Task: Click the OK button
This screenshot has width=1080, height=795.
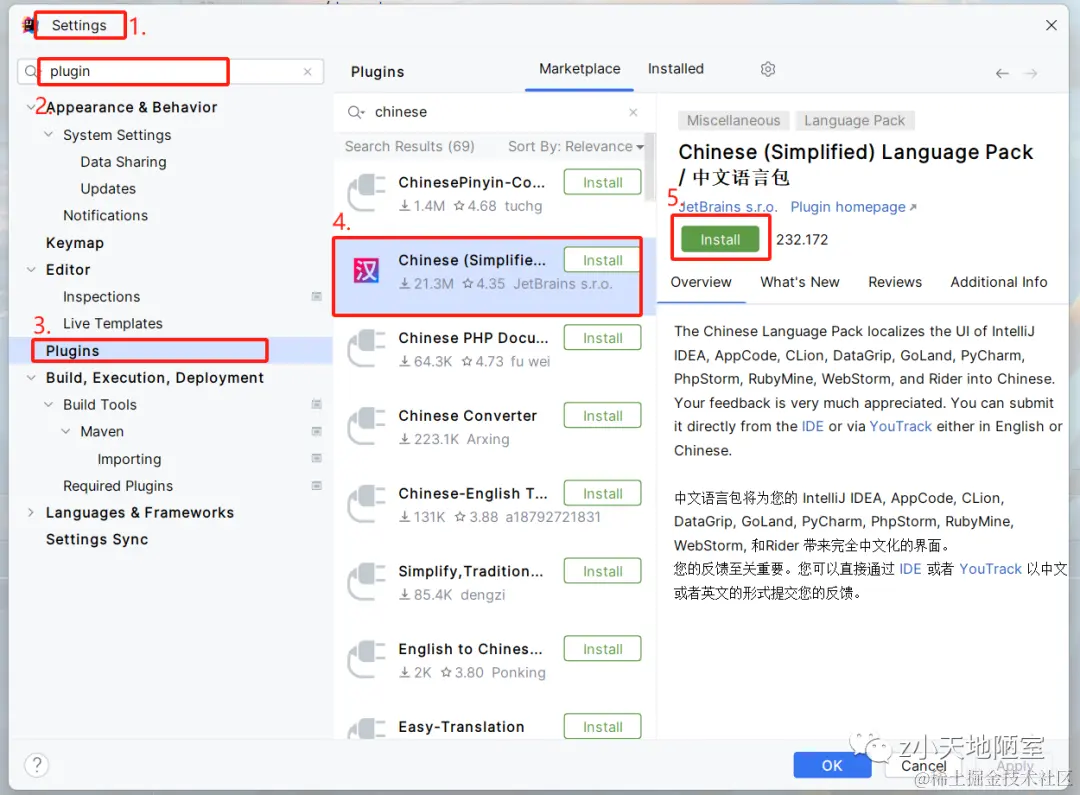Action: (x=831, y=765)
